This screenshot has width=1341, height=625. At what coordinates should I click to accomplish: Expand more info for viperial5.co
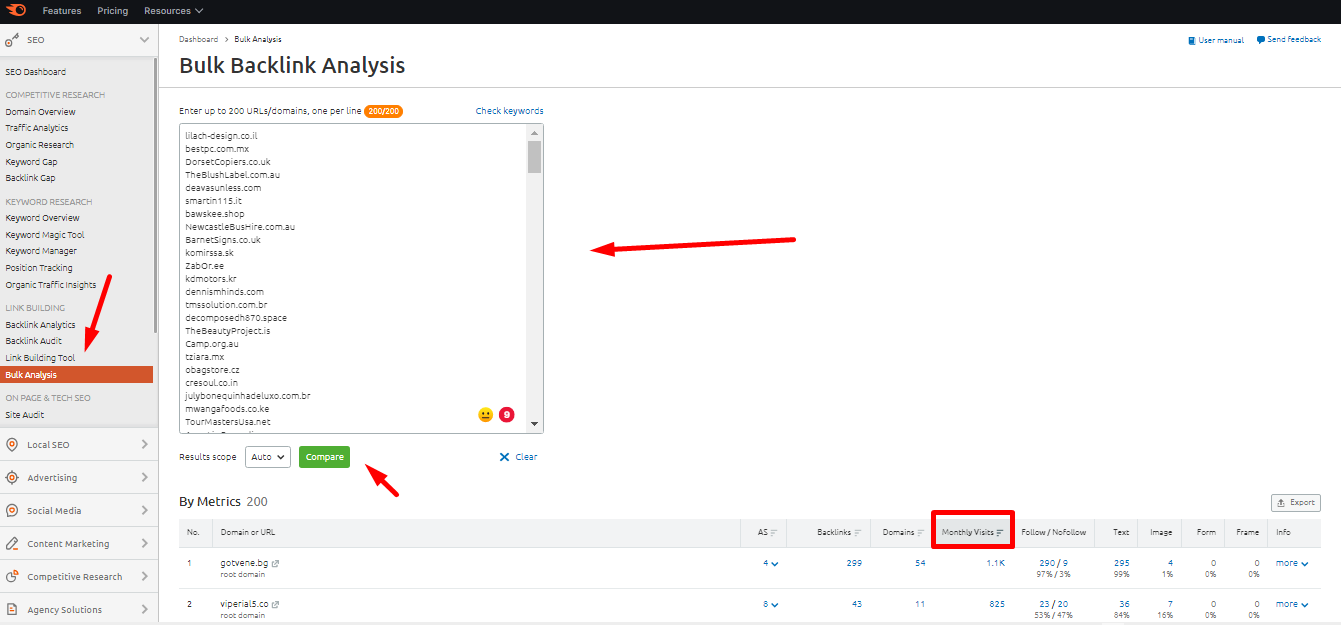[1292, 604]
